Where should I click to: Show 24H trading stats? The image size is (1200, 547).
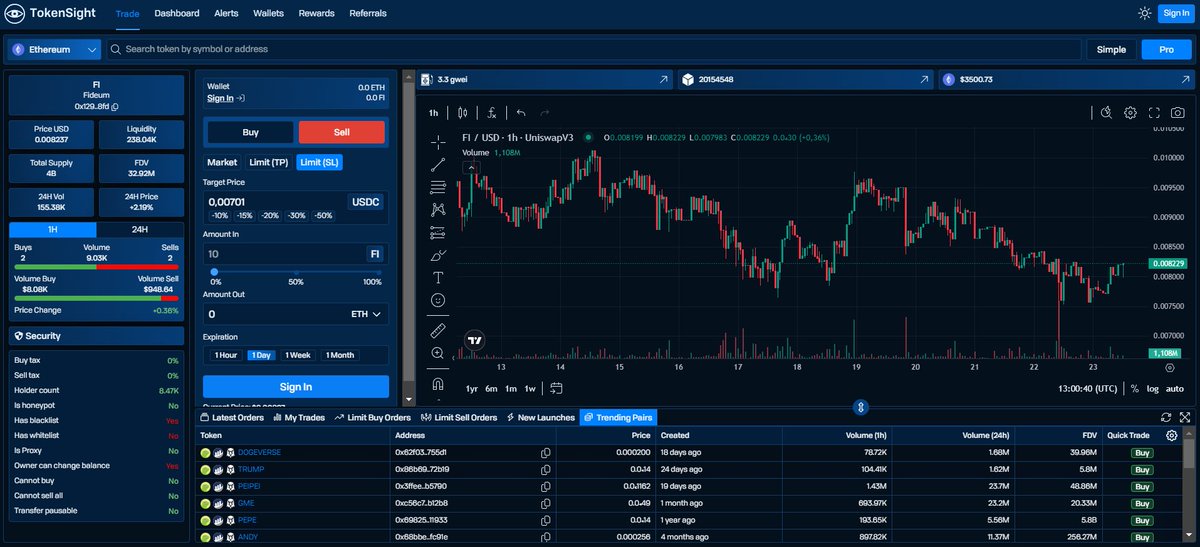pos(140,229)
